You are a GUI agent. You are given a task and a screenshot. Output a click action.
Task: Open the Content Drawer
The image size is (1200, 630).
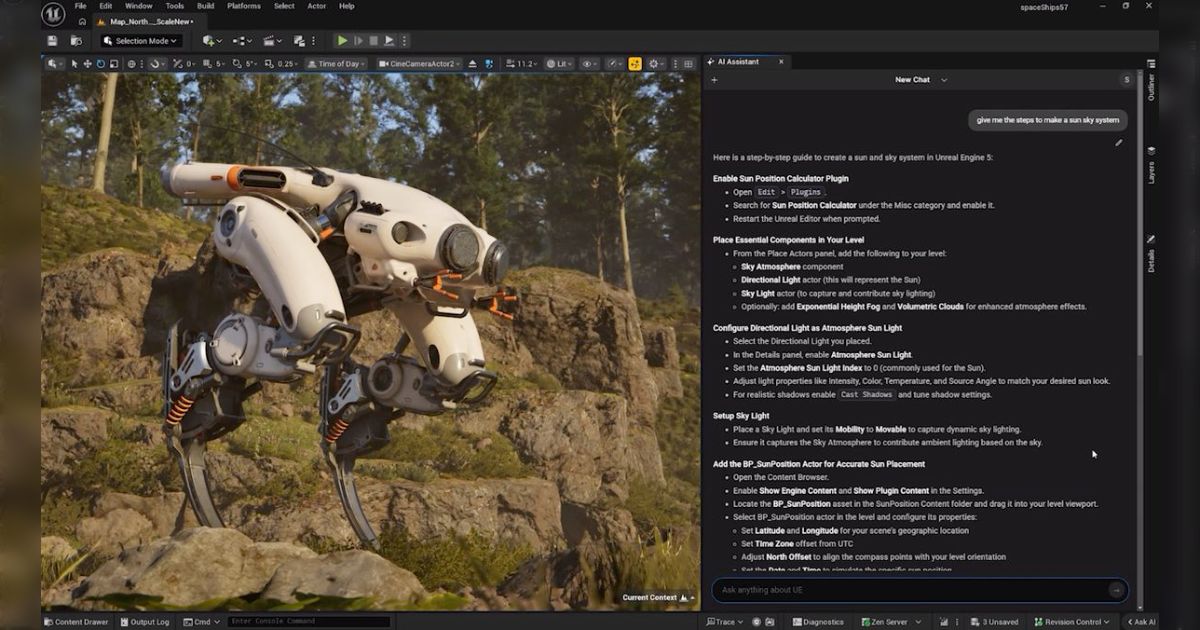(x=76, y=622)
